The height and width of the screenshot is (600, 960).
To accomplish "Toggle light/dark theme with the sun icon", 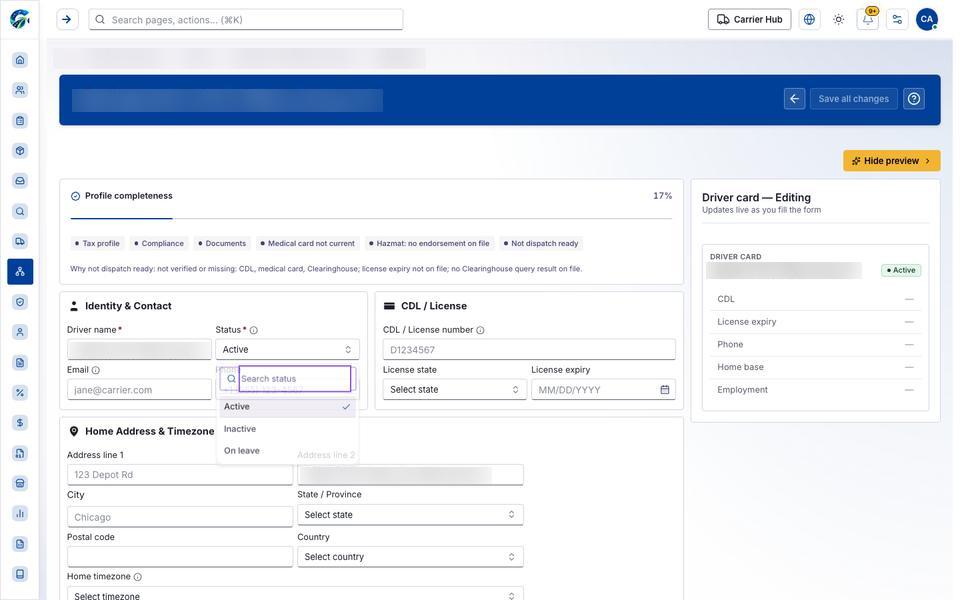I will pyautogui.click(x=839, y=20).
